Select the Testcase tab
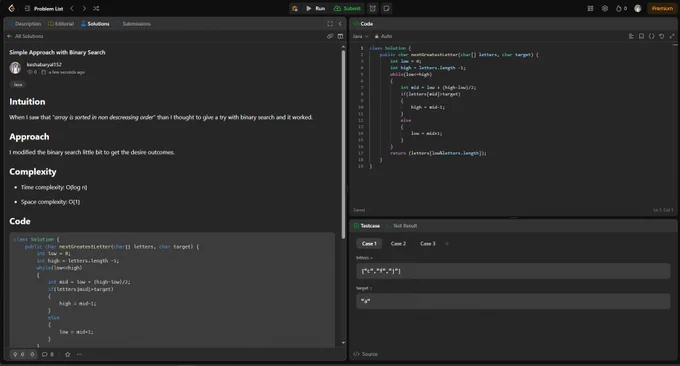This screenshot has width=680, height=366. click(366, 225)
